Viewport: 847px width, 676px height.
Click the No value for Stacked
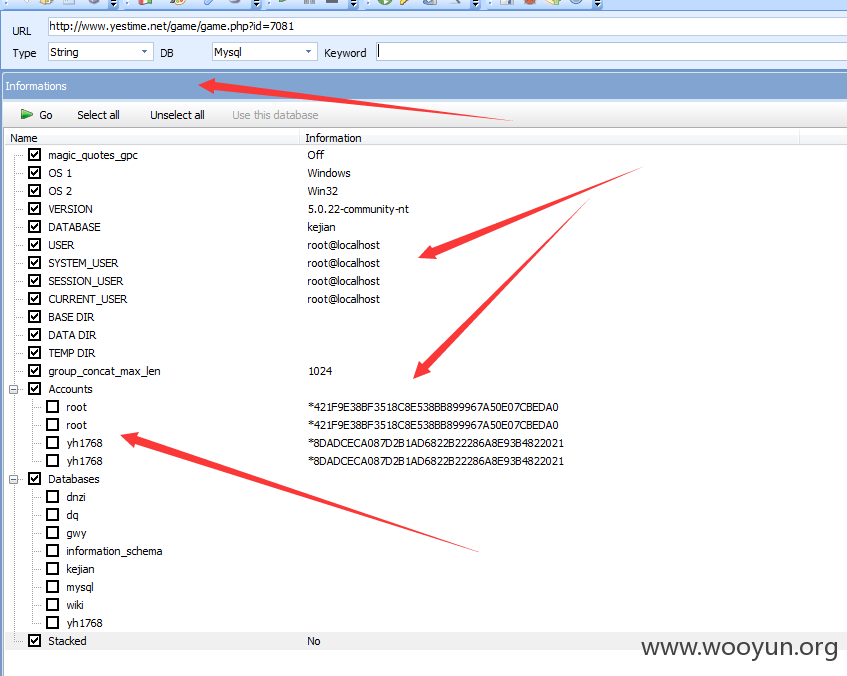(313, 641)
